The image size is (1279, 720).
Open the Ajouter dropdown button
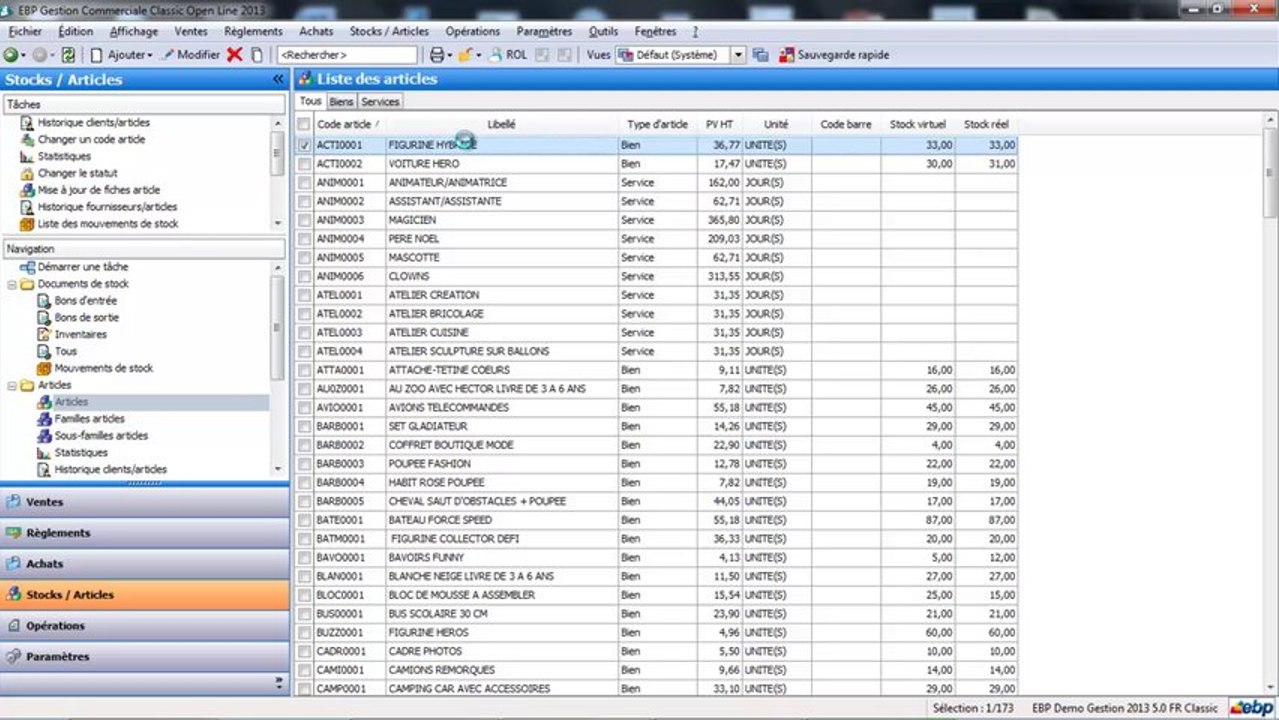(123, 55)
